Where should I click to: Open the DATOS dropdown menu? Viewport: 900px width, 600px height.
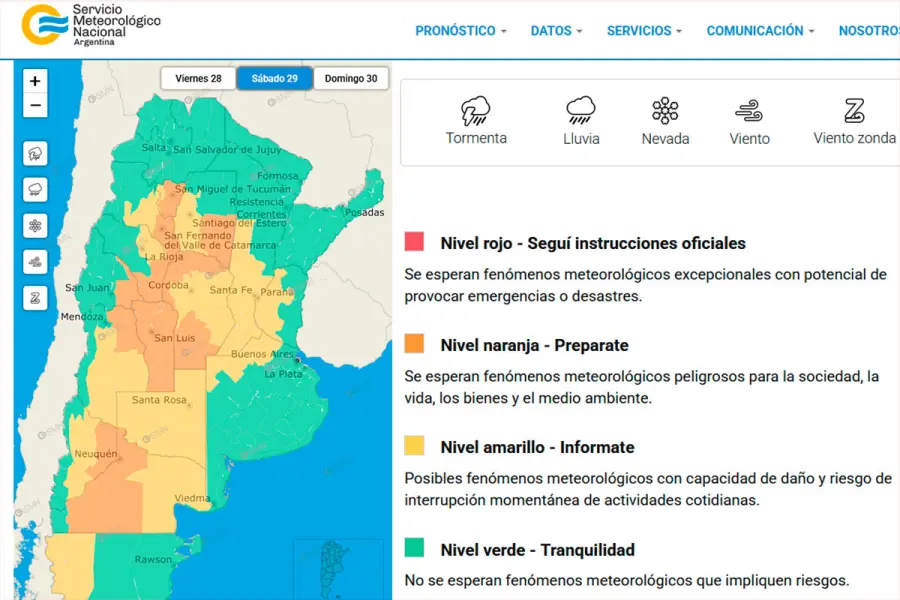(x=556, y=31)
